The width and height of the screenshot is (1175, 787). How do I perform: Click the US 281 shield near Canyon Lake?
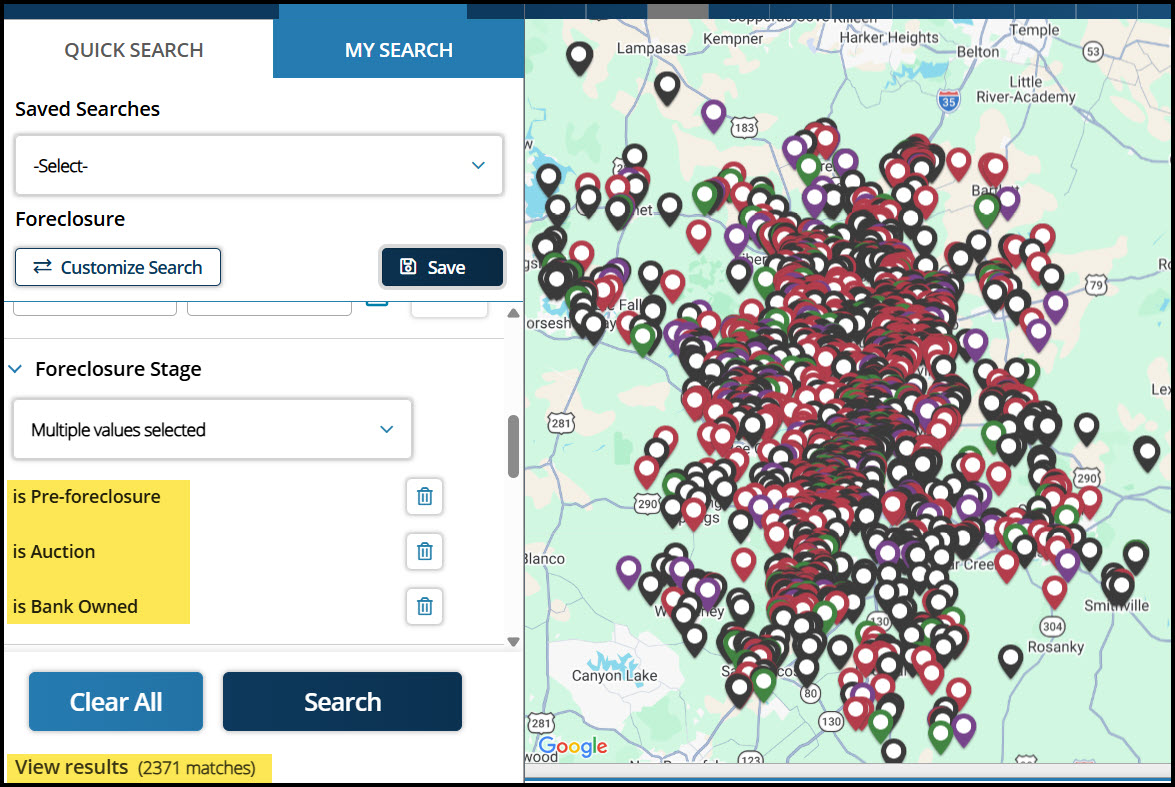[x=541, y=723]
